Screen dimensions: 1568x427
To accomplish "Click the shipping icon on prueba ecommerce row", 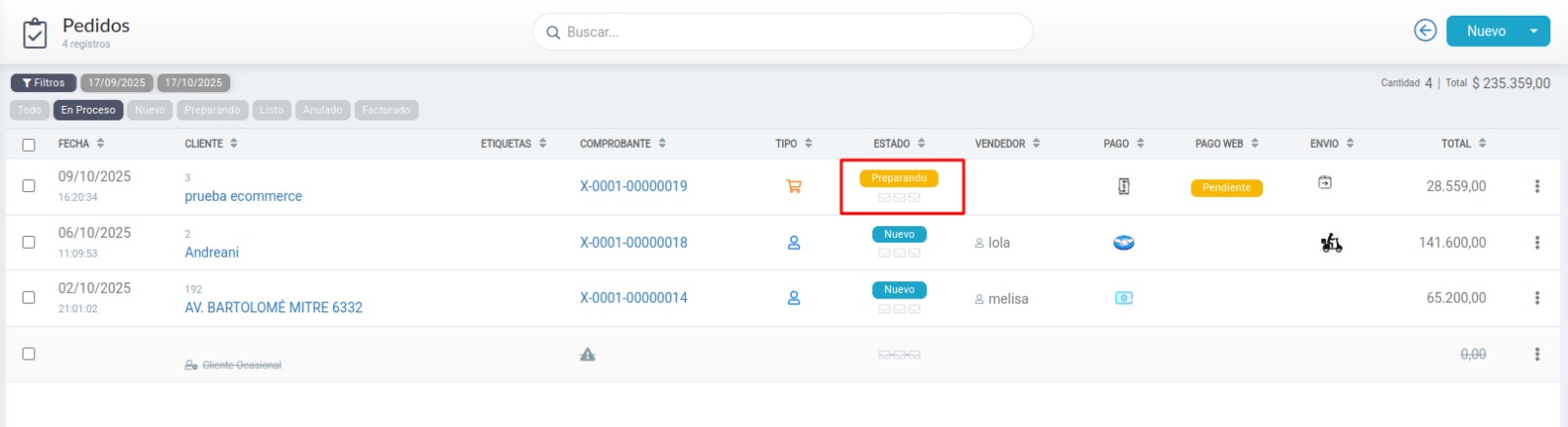I will [x=1325, y=182].
